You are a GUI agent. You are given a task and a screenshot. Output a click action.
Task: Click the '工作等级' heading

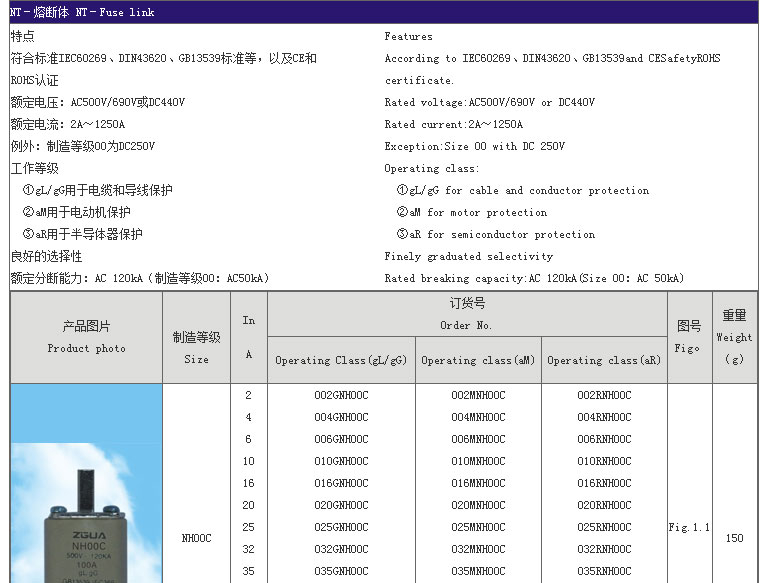[x=34, y=169]
